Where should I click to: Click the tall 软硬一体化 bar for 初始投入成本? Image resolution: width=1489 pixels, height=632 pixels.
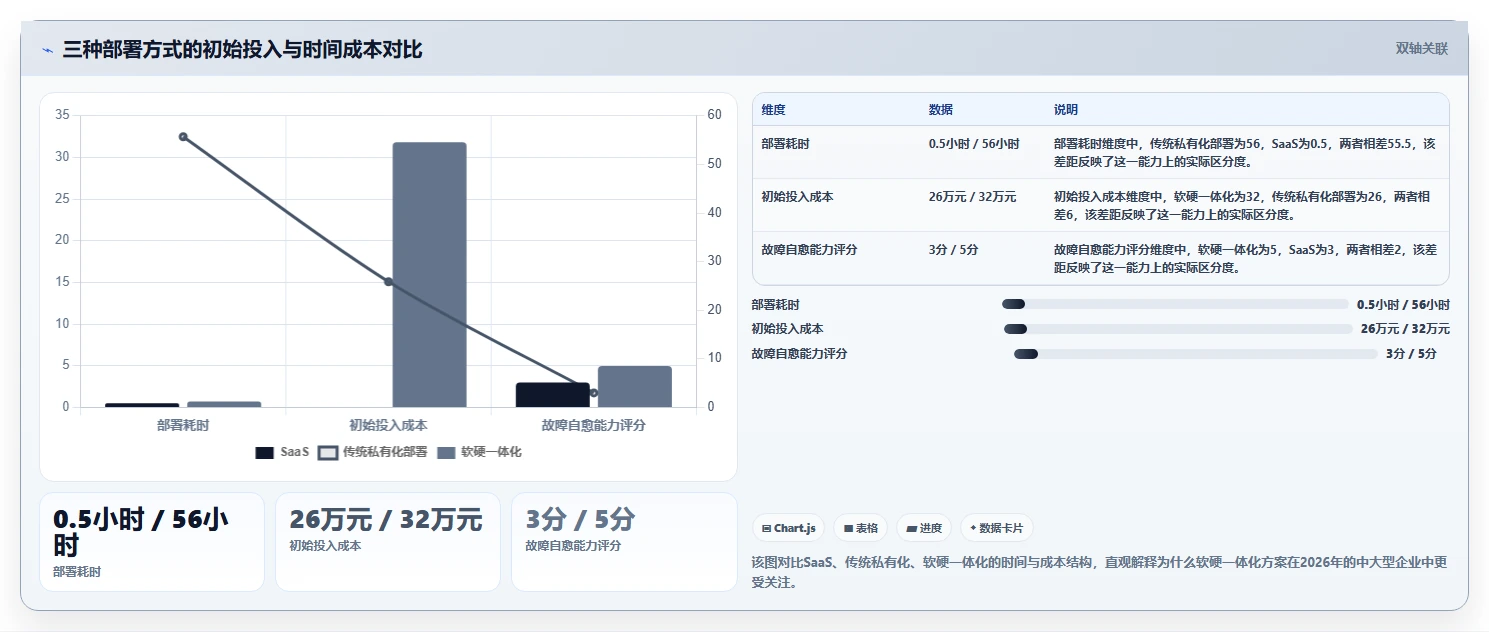click(x=429, y=275)
